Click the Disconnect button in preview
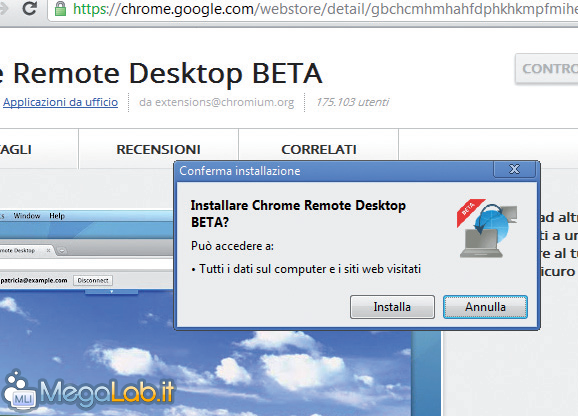Screen dimensions: 578x416 point(93,280)
